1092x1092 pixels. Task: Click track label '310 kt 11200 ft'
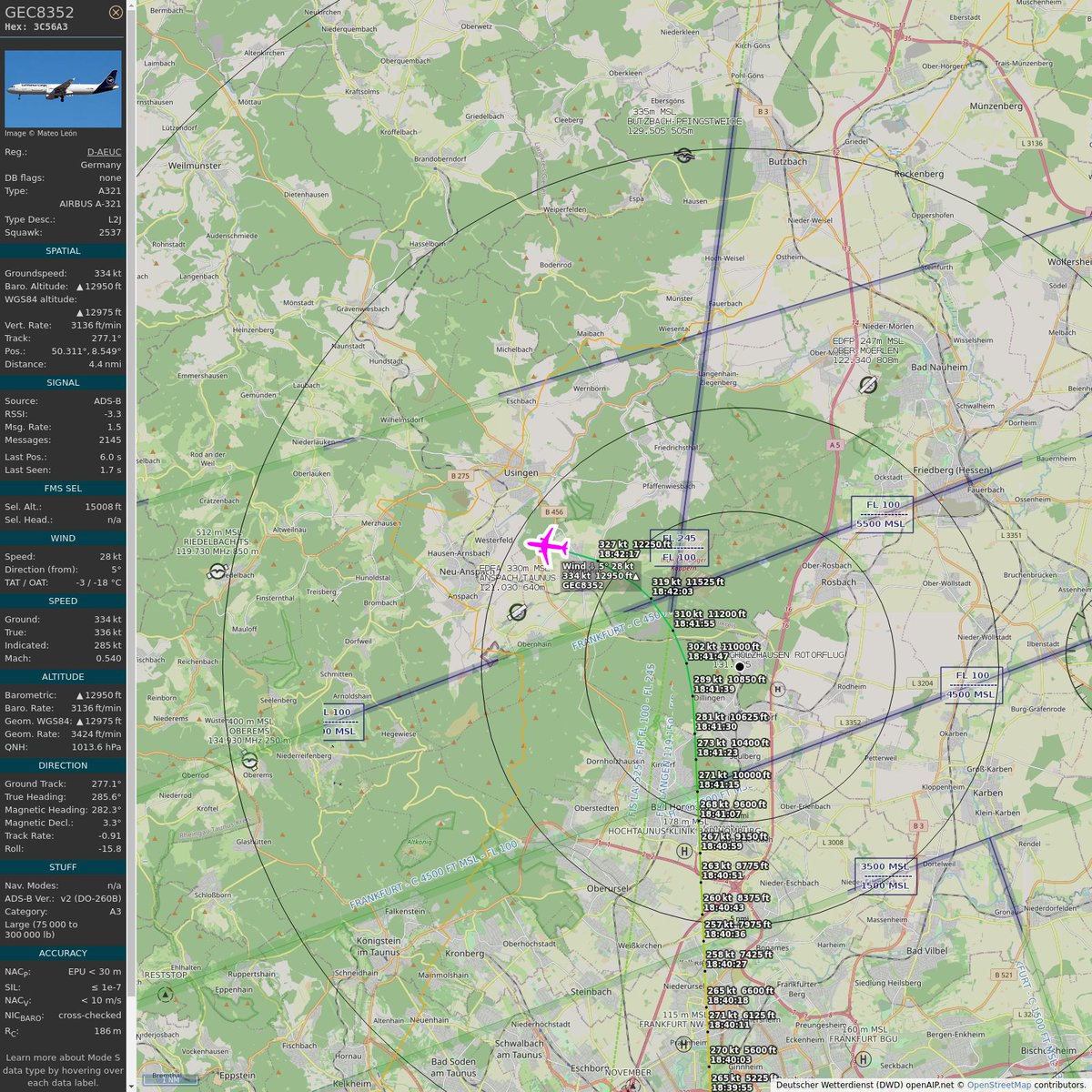[710, 614]
